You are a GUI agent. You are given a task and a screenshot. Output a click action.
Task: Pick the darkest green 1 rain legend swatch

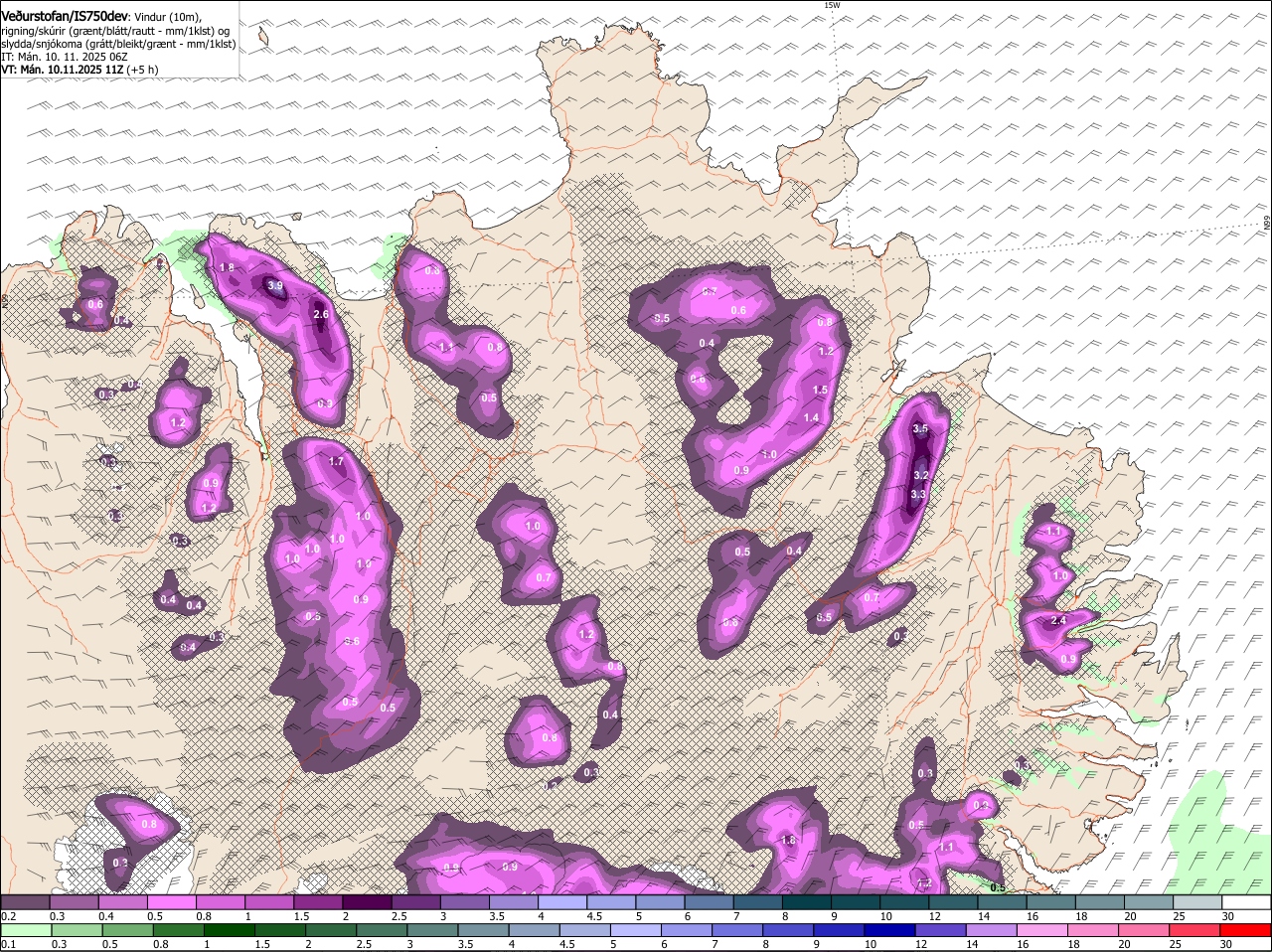(x=229, y=930)
